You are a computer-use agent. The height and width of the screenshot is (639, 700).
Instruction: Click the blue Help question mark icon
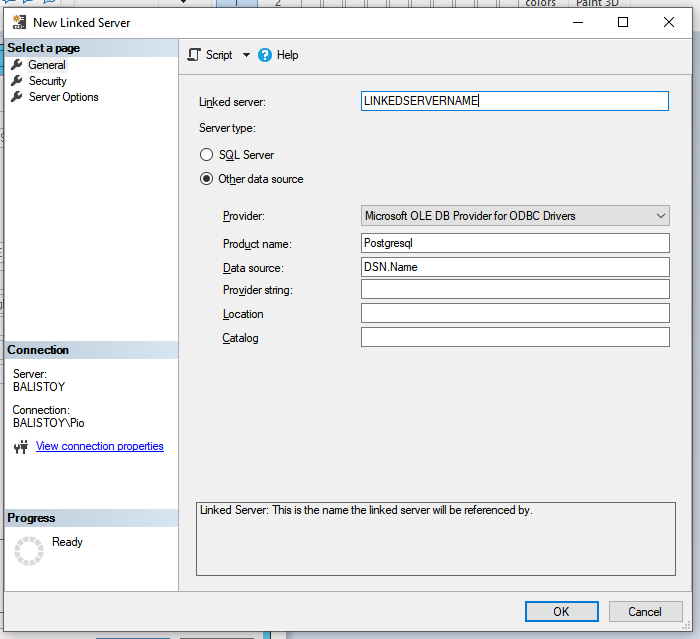pyautogui.click(x=265, y=55)
